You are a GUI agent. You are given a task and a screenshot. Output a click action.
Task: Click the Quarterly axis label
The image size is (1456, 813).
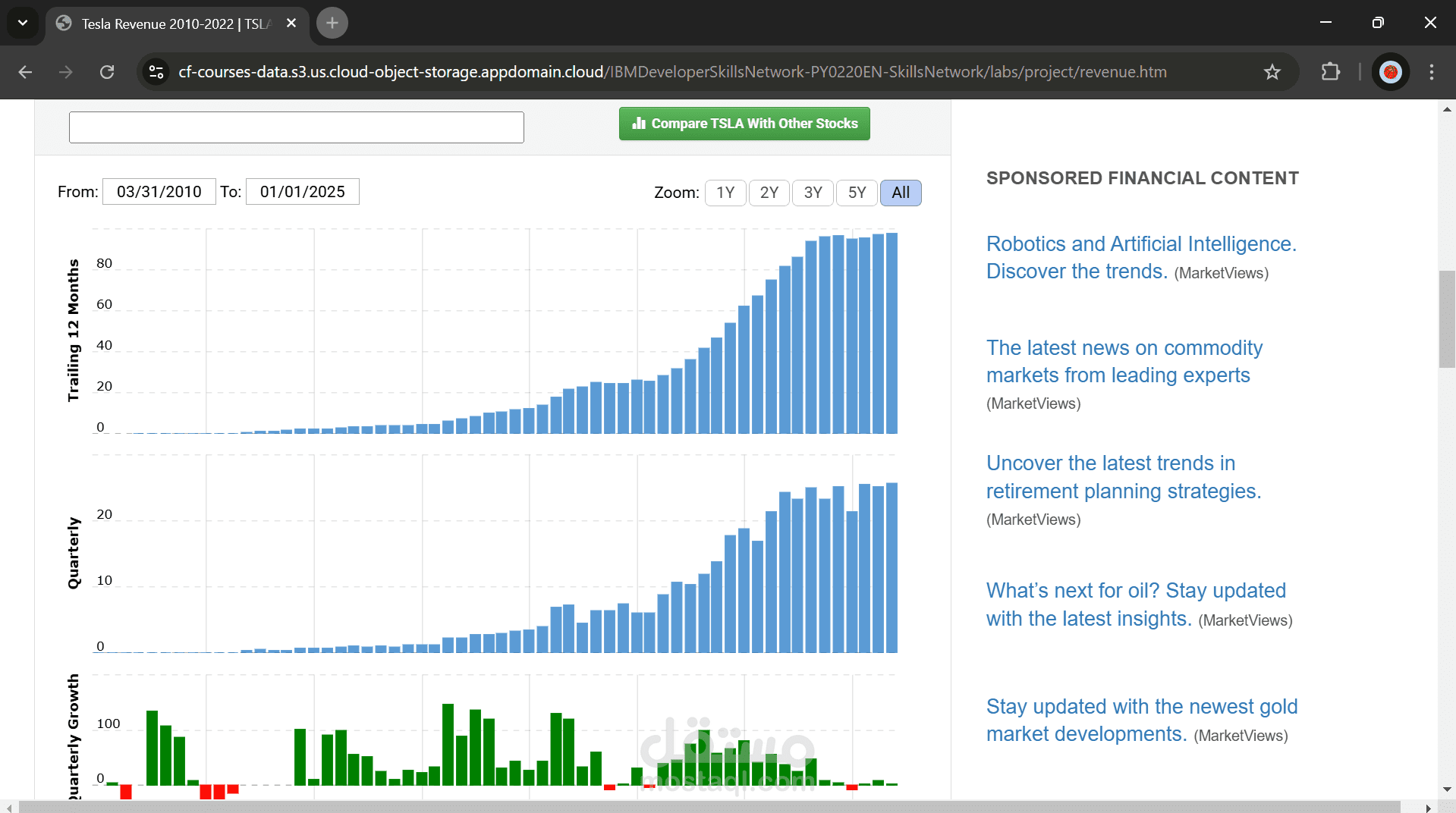74,553
